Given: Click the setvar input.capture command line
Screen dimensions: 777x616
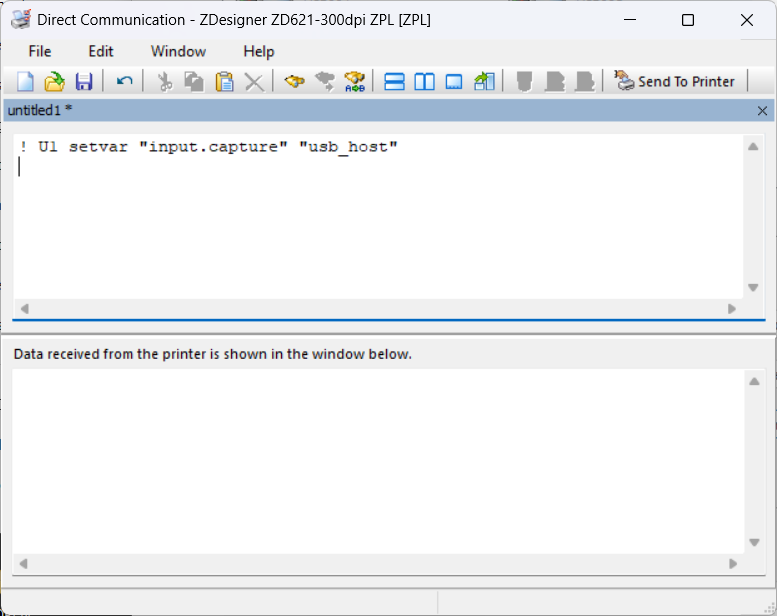Looking at the screenshot, I should [208, 147].
